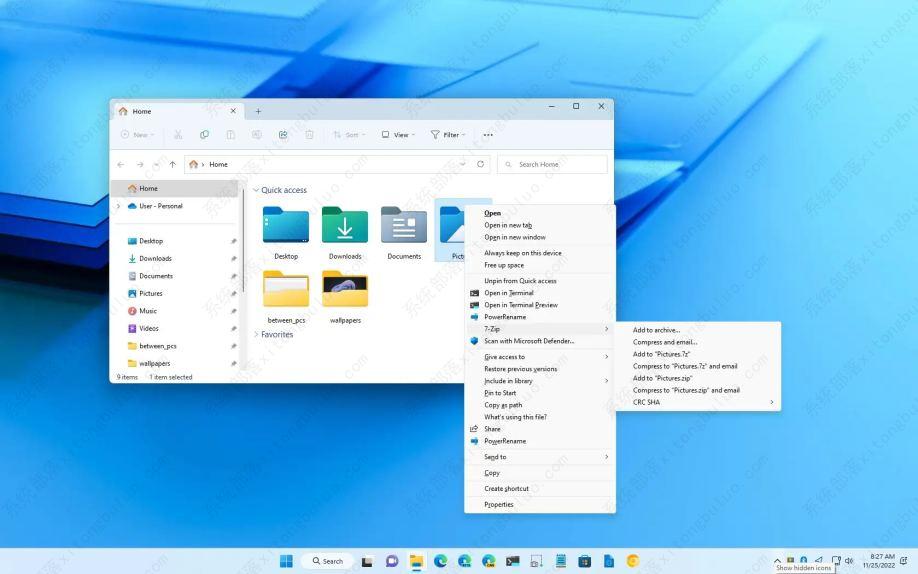This screenshot has width=918, height=574.
Task: Choose Properties in the context menu
Action: click(x=499, y=505)
